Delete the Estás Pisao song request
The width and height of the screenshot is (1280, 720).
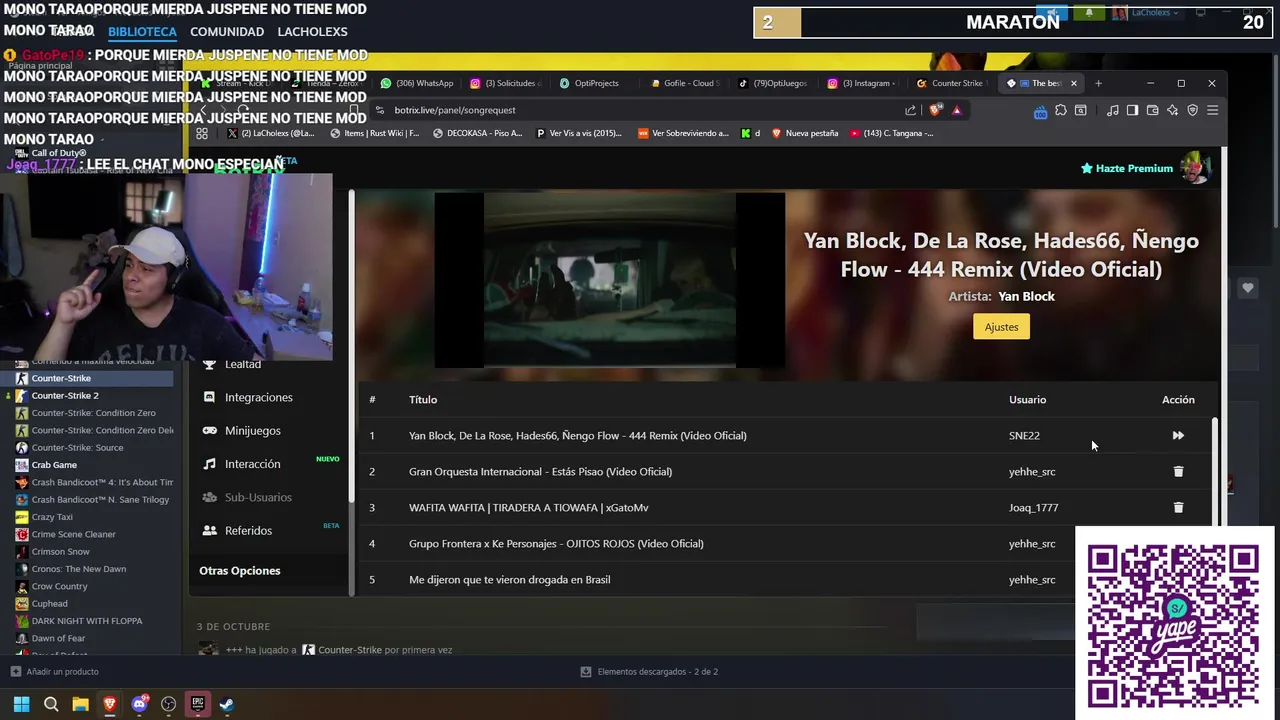coord(1178,471)
